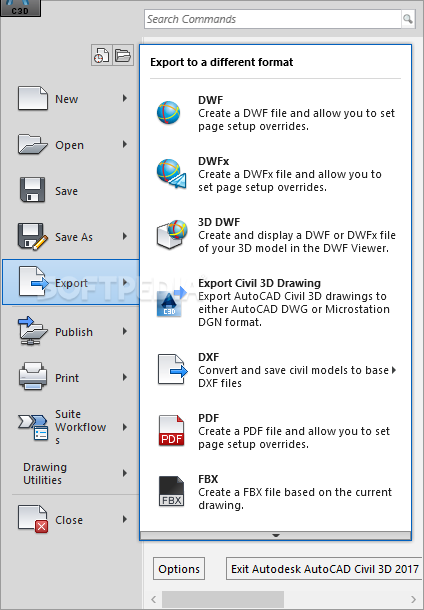Choose the DWF export option
The width and height of the screenshot is (424, 610).
[x=275, y=113]
